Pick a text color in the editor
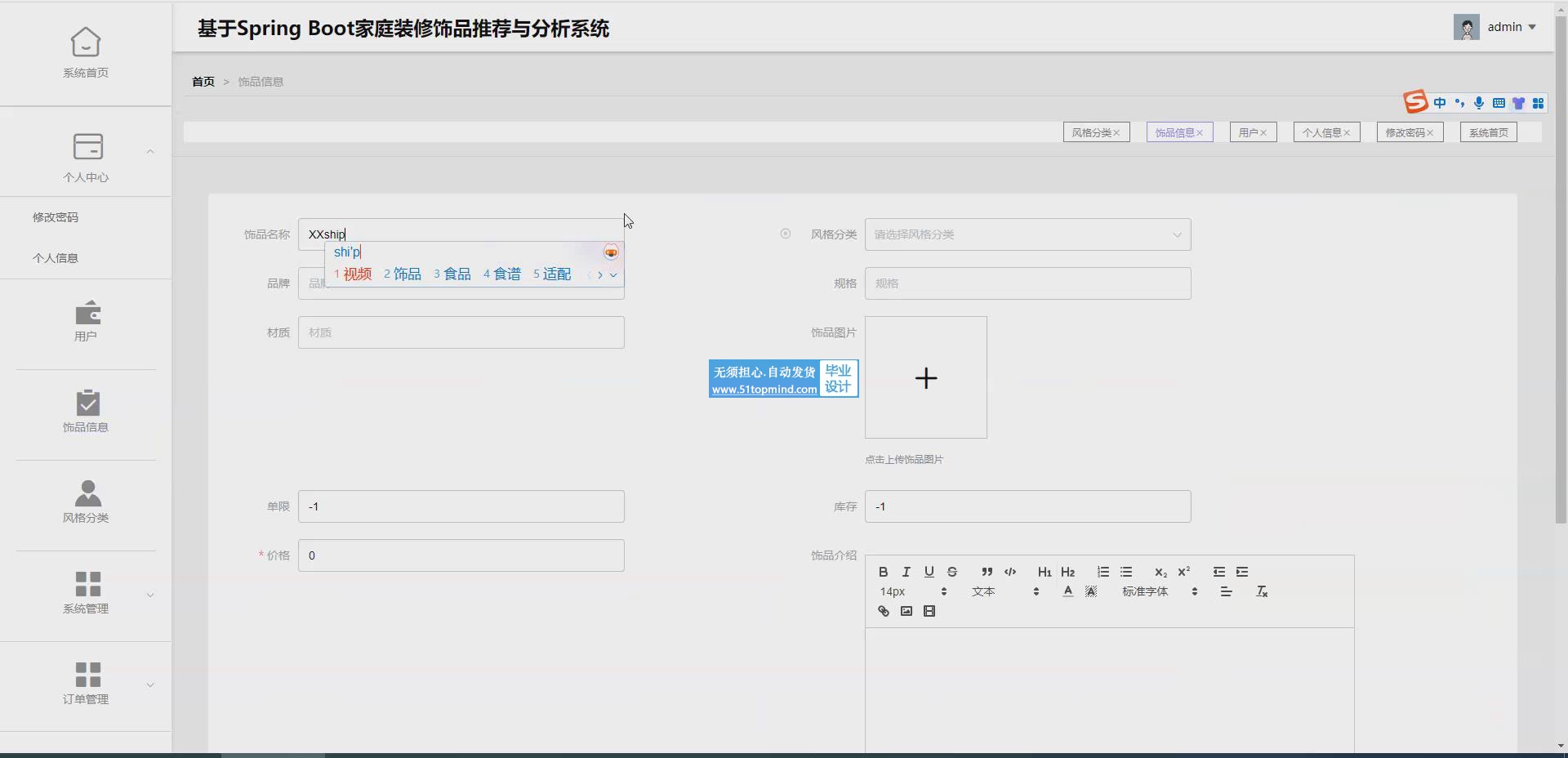The image size is (1568, 758). (x=1067, y=591)
